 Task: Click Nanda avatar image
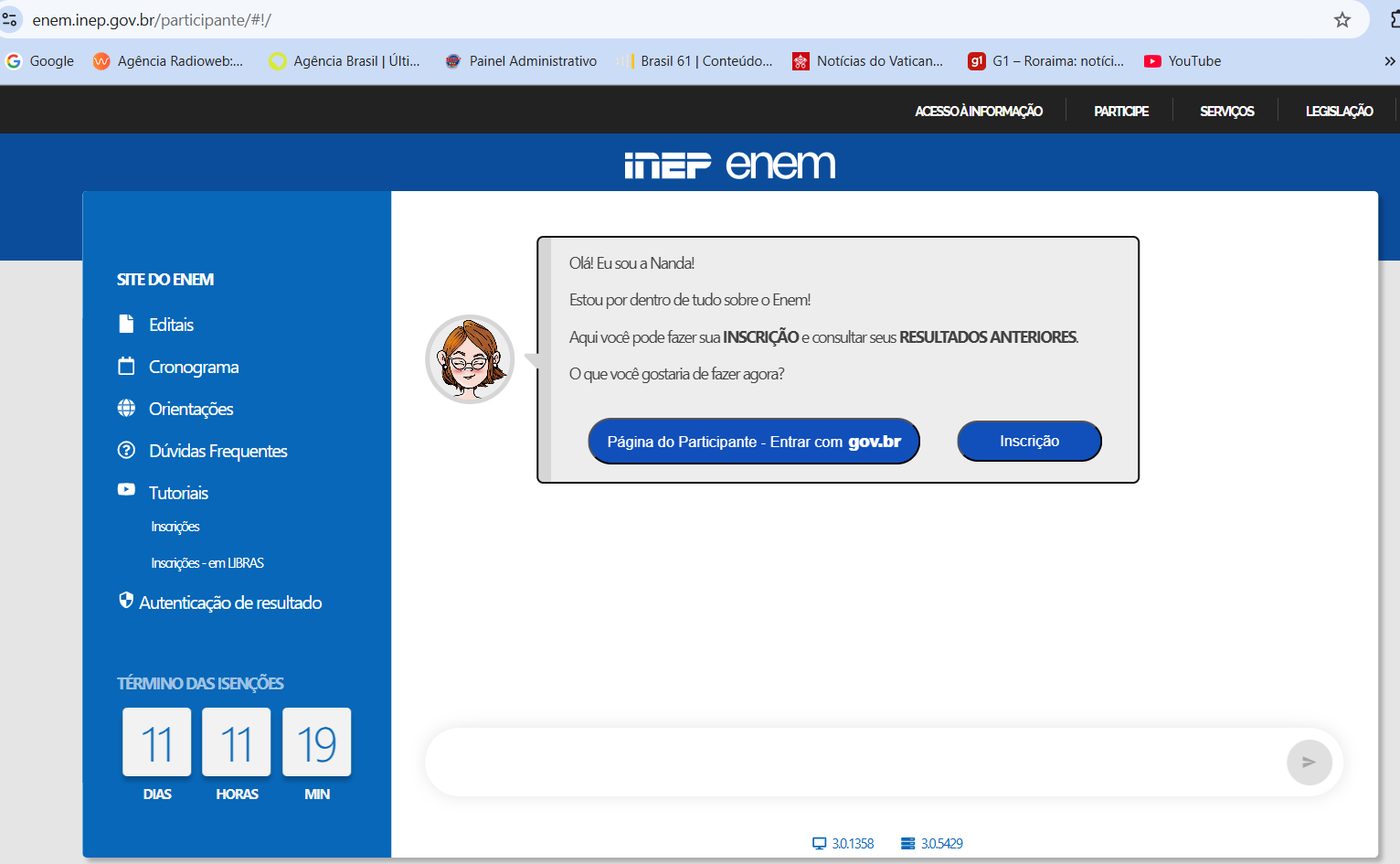pos(470,359)
